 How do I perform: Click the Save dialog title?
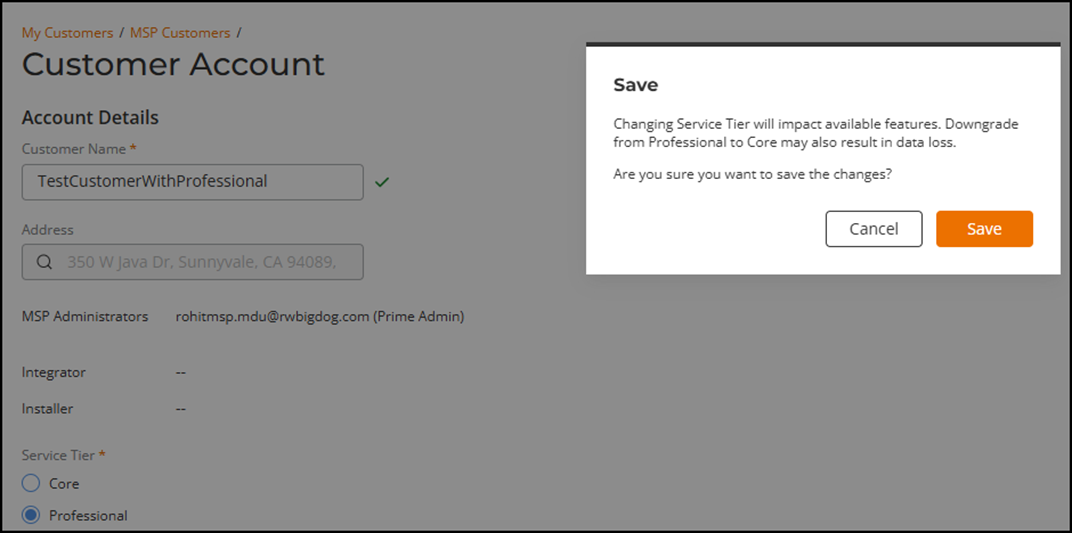(x=635, y=85)
